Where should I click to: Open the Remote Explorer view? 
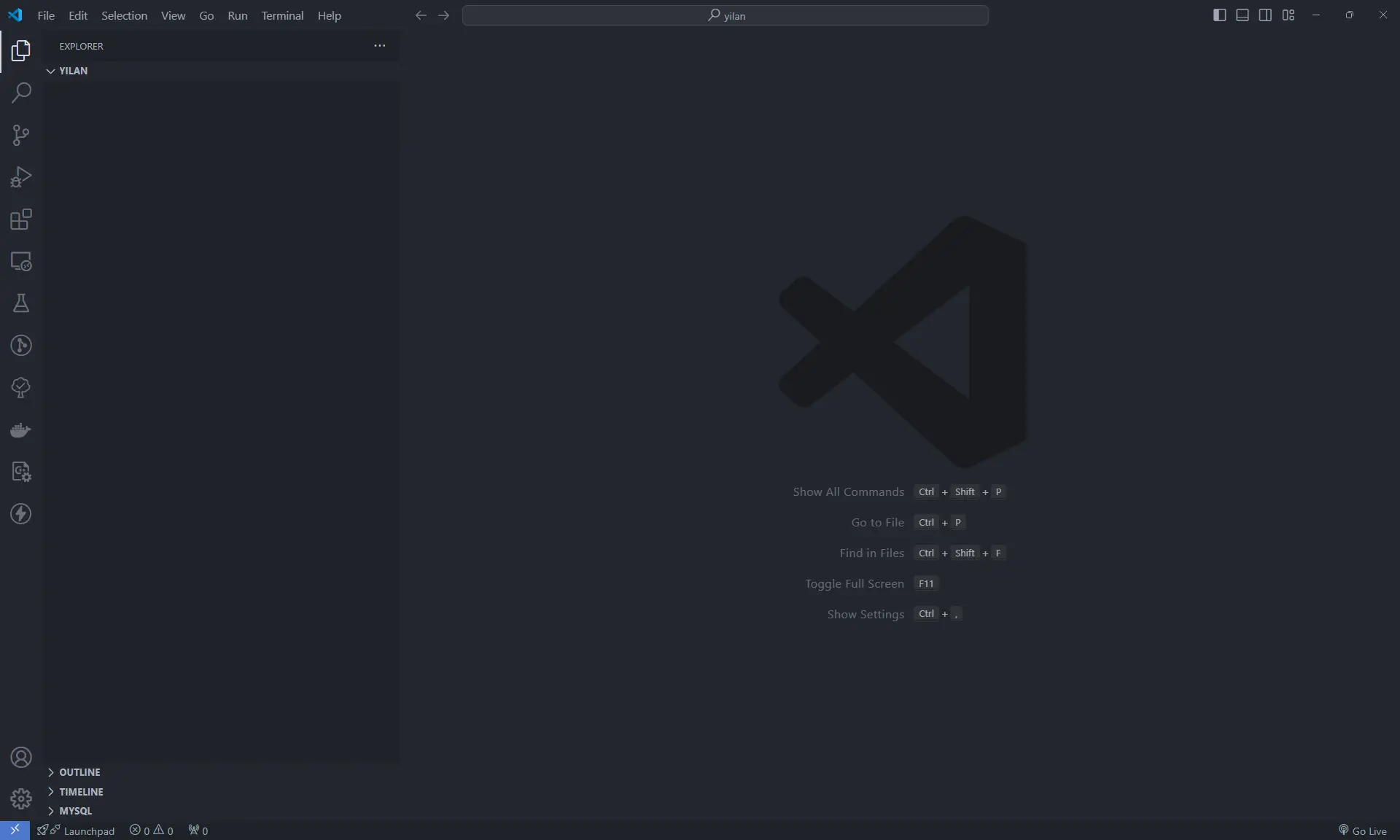pyautogui.click(x=21, y=261)
